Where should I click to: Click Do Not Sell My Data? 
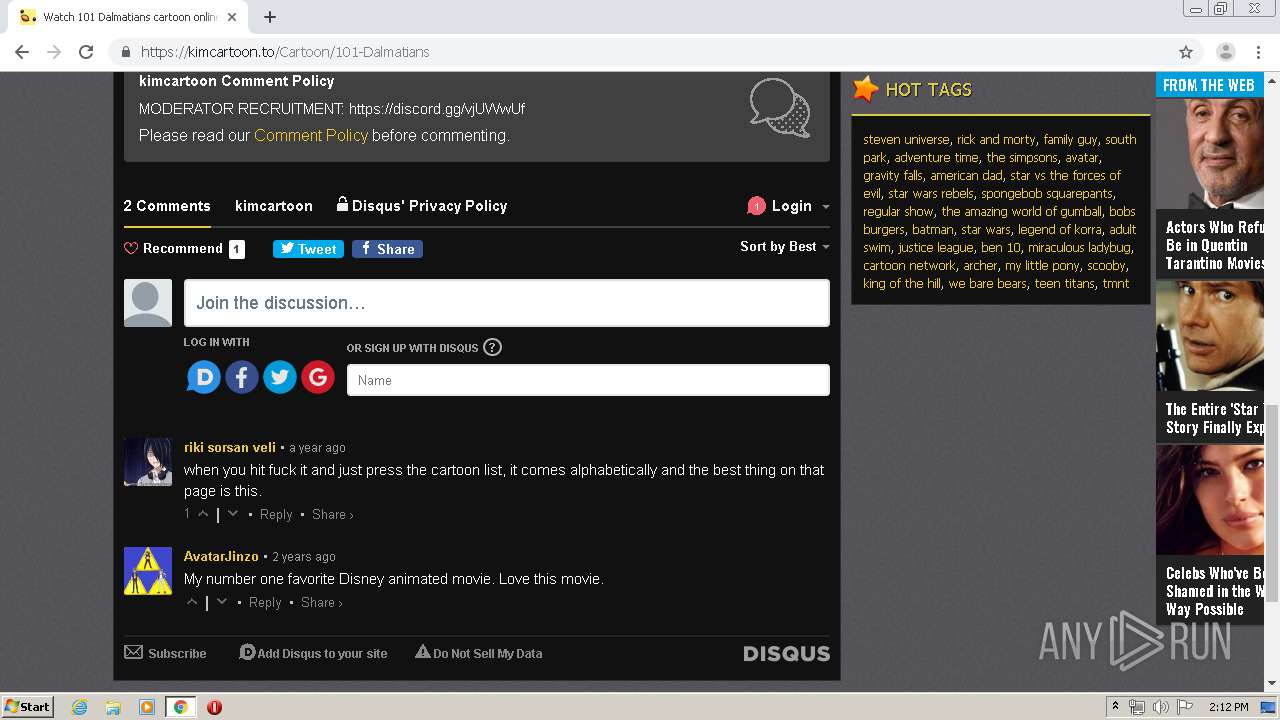[479, 654]
